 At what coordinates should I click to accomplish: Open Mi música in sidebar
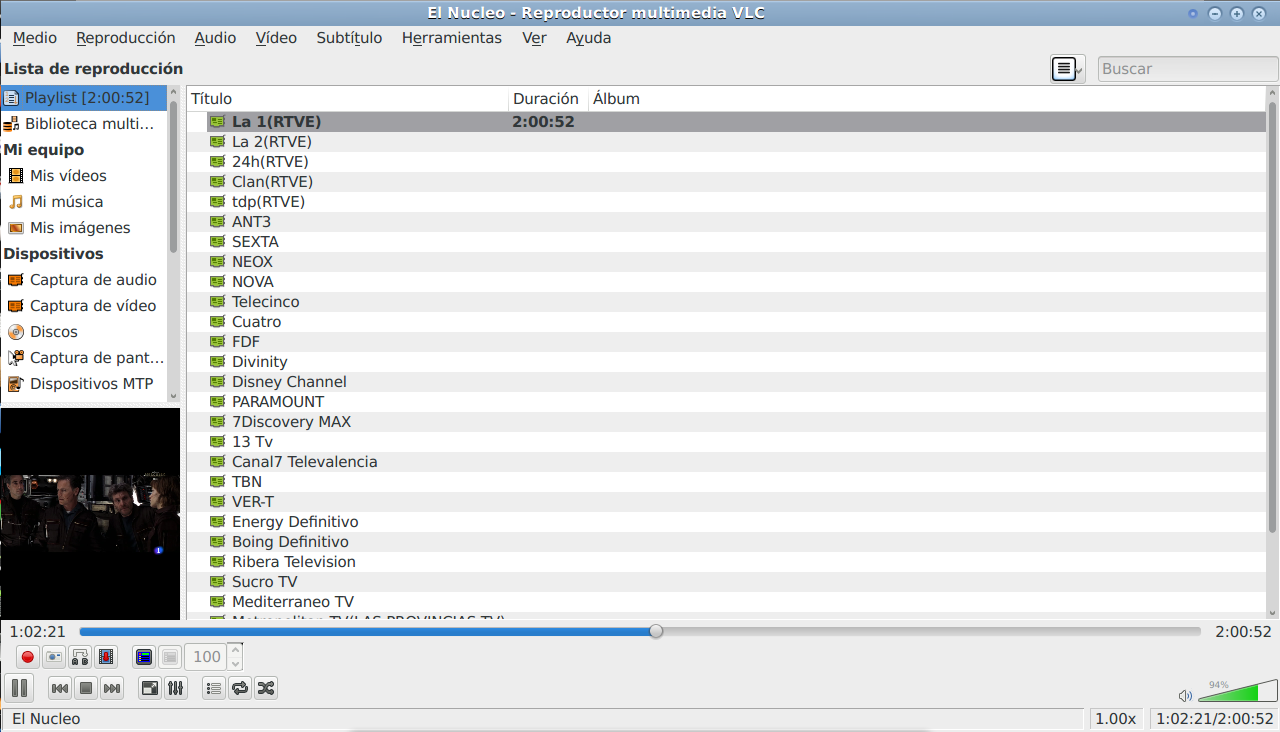(84, 202)
